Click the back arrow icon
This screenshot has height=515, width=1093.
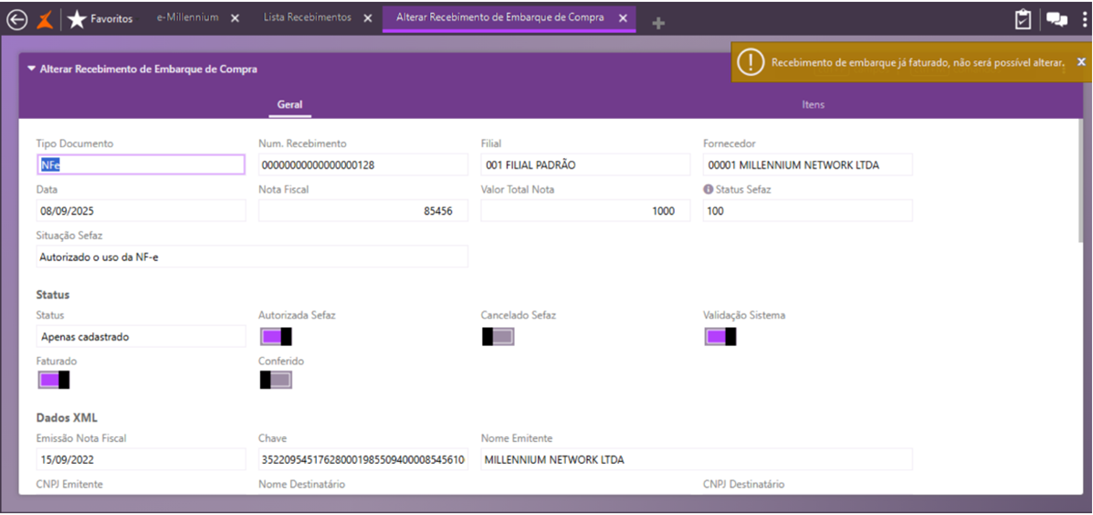click(17, 19)
